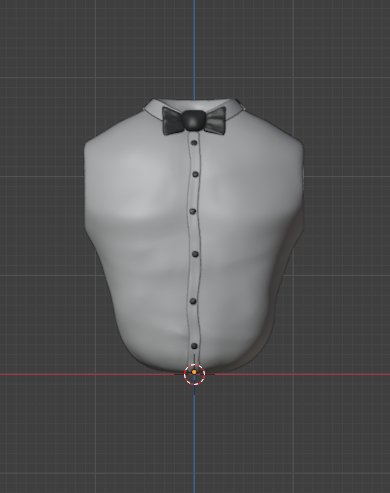Select the bow tie center knot
The image size is (390, 493).
[x=193, y=120]
